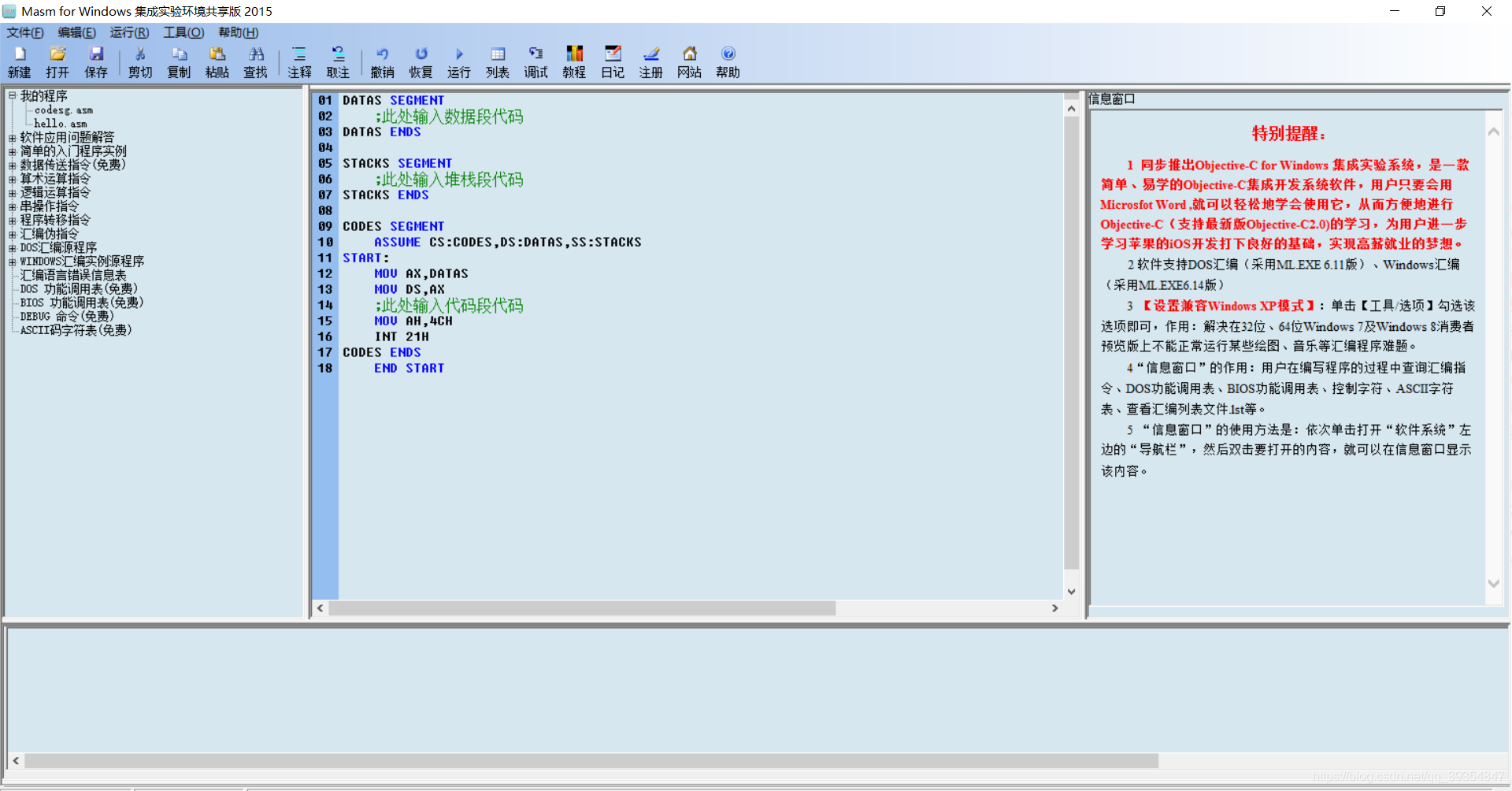Open the 网站 (Website) home icon

(x=690, y=61)
